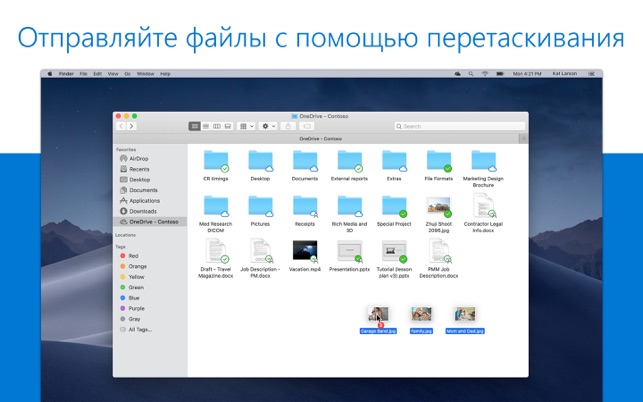Viewport: 643px width, 402px height.
Task: Select Rich Media and 3D folder
Action: [x=349, y=206]
